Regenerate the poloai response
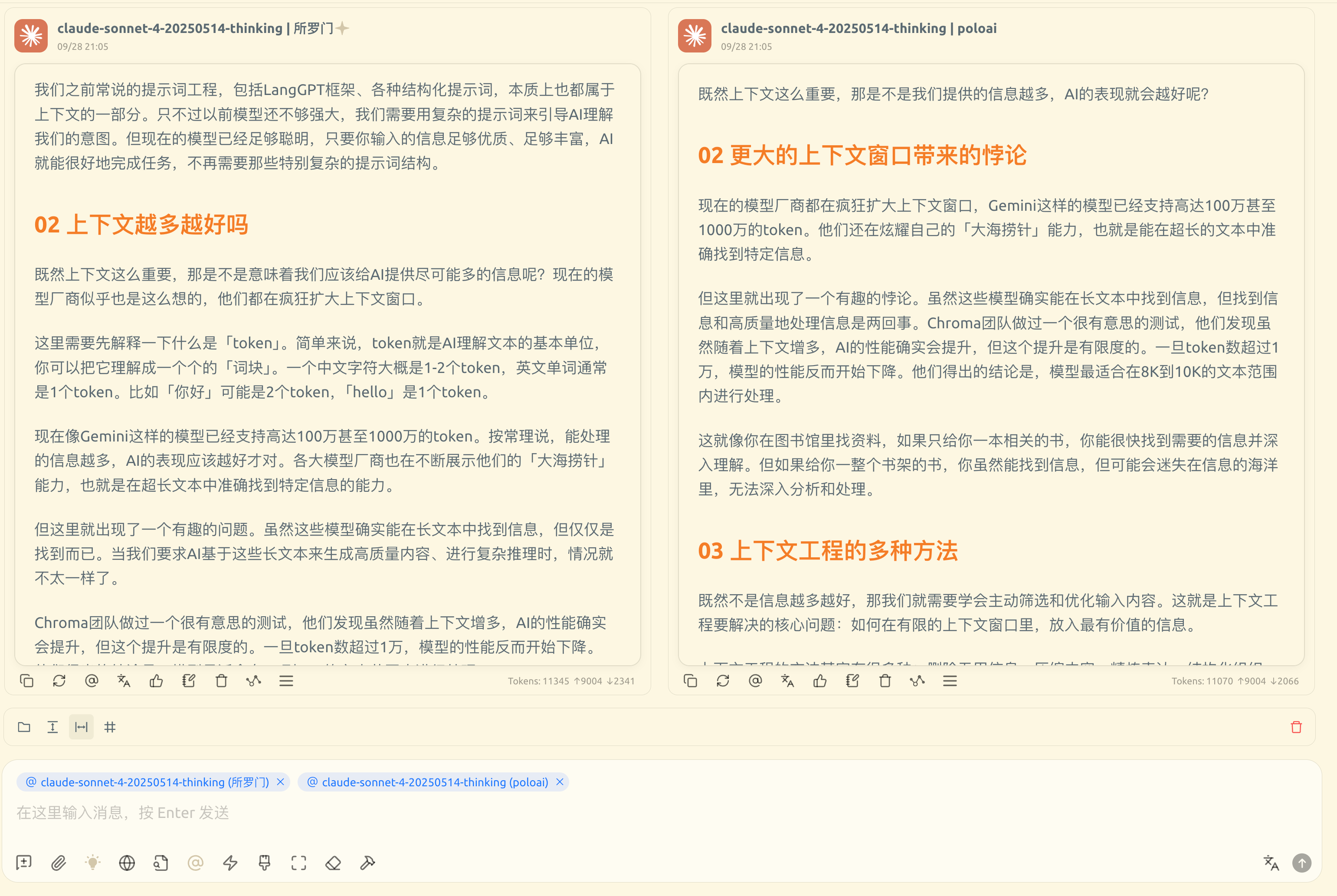The image size is (1337, 896). 723,680
